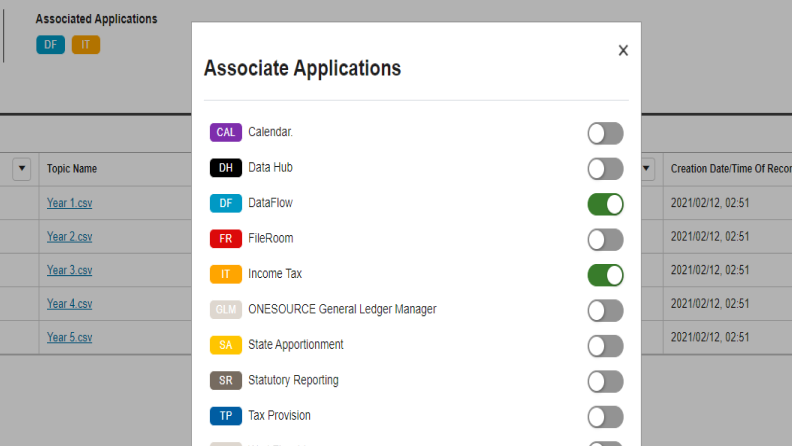The height and width of the screenshot is (446, 792).
Task: Disable the DataFlow application toggle
Action: (x=605, y=204)
